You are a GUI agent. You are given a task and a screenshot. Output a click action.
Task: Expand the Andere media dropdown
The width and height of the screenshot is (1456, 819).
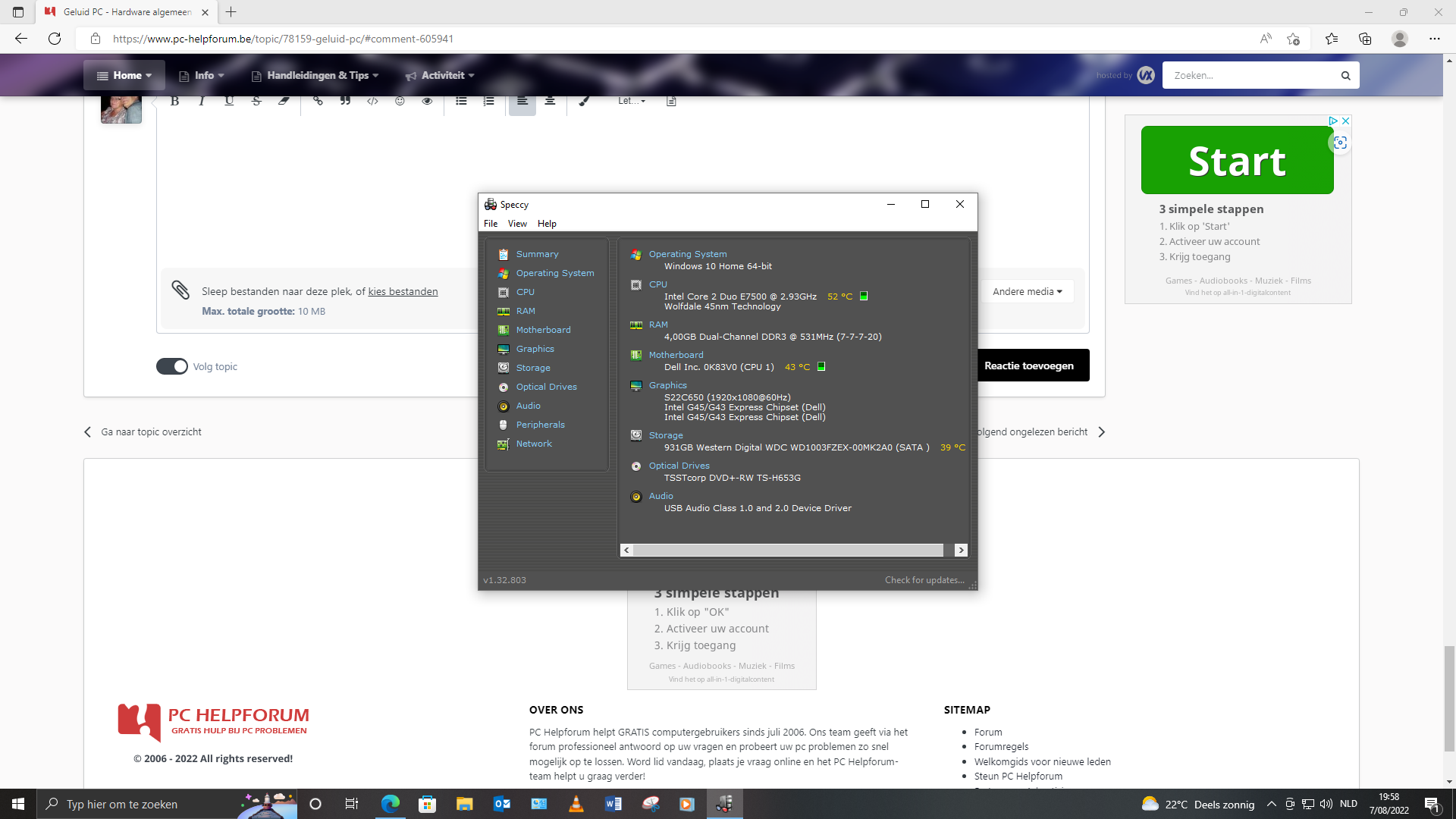[x=1027, y=291]
